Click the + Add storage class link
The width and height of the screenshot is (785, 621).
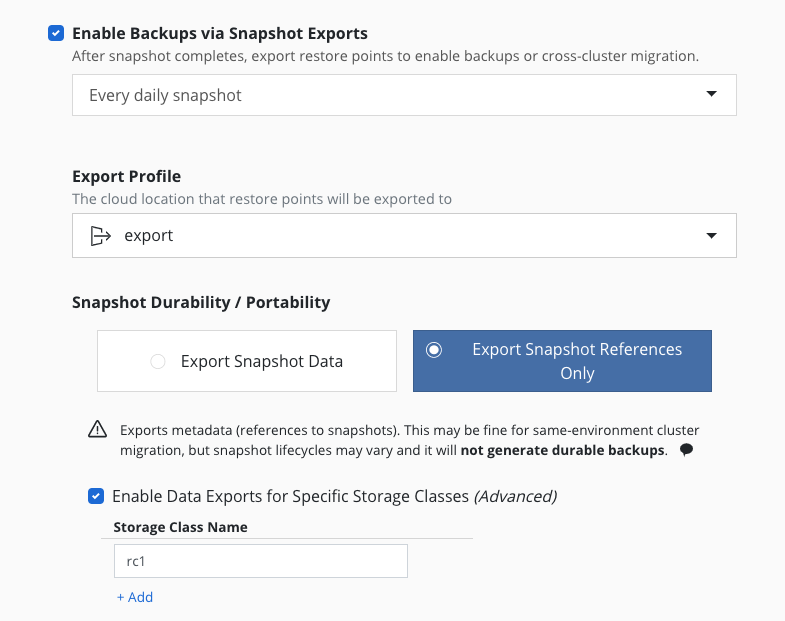135,597
